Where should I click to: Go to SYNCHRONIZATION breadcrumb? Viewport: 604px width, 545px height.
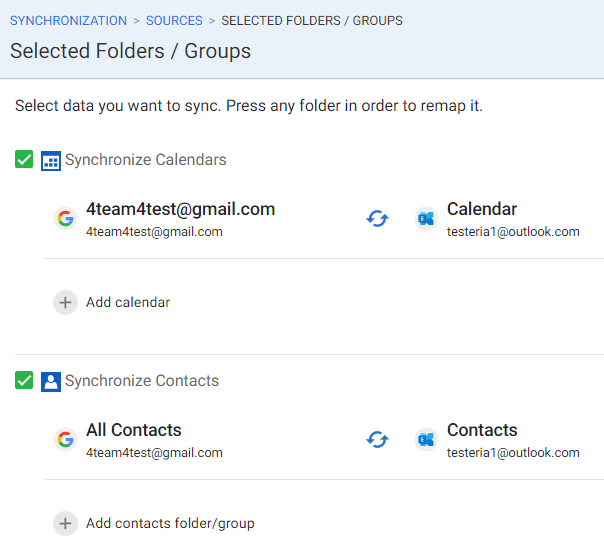[68, 20]
